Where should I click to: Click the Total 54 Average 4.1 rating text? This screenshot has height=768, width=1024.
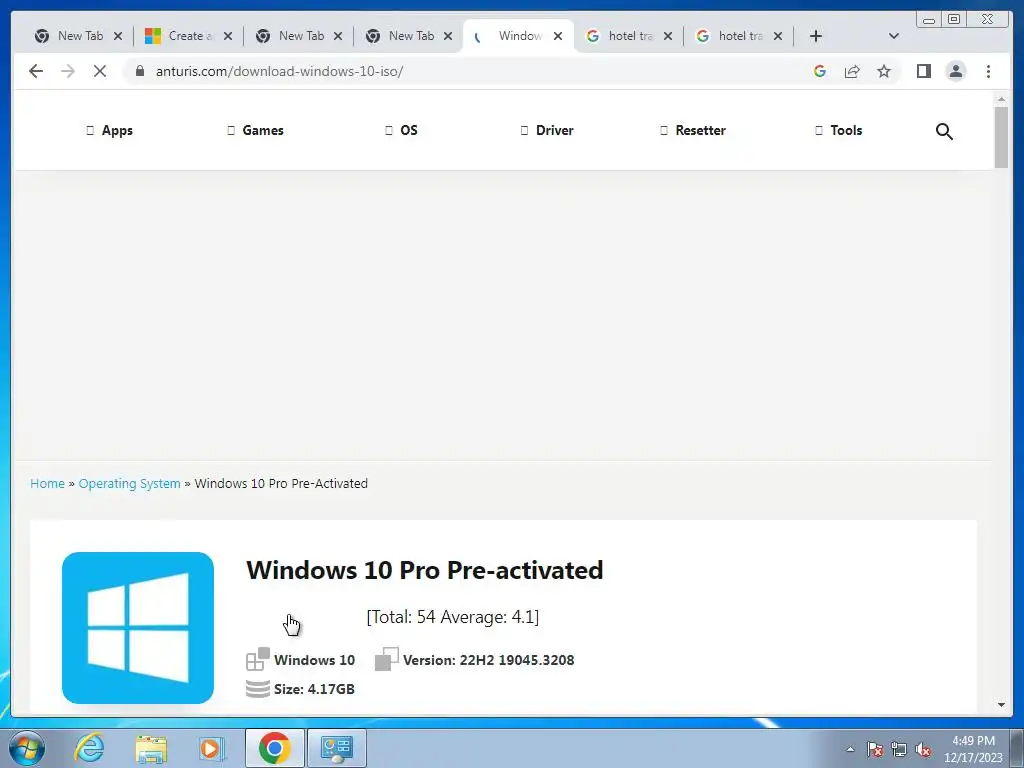453,617
